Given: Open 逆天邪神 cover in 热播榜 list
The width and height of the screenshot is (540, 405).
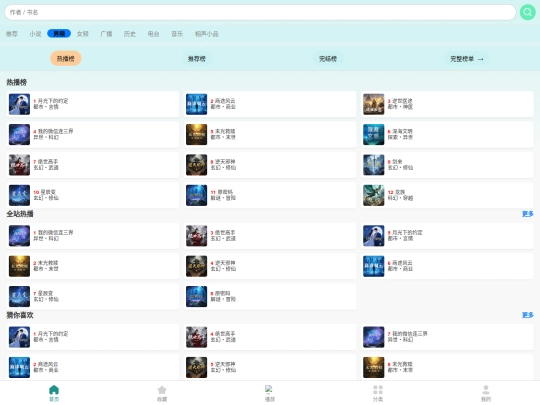Looking at the screenshot, I should click(x=197, y=165).
